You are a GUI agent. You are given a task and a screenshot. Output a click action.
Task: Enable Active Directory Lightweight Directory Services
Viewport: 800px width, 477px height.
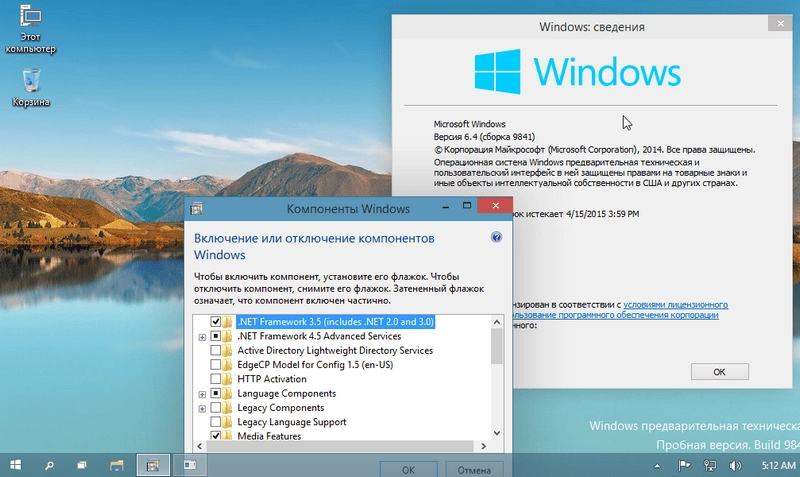[x=215, y=350]
